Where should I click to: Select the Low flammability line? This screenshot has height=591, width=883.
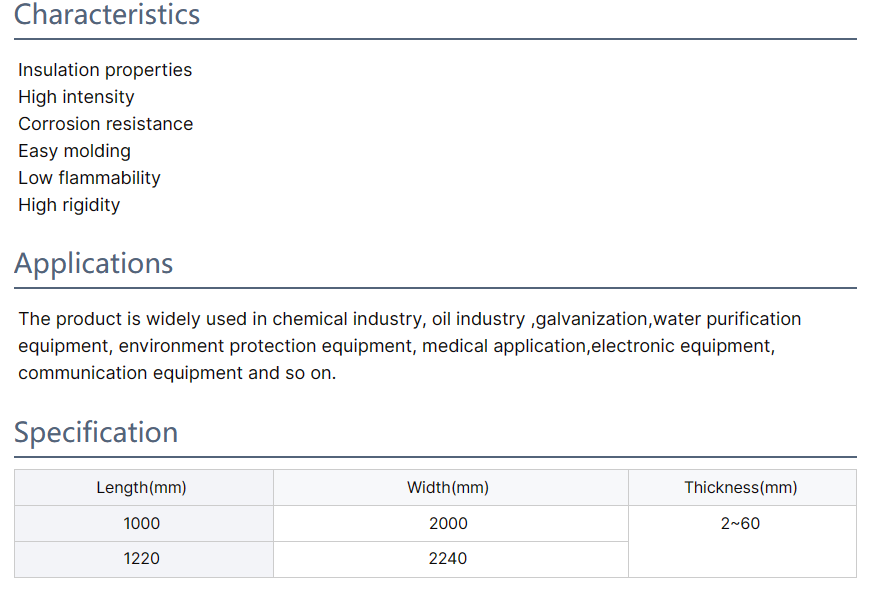click(x=89, y=178)
